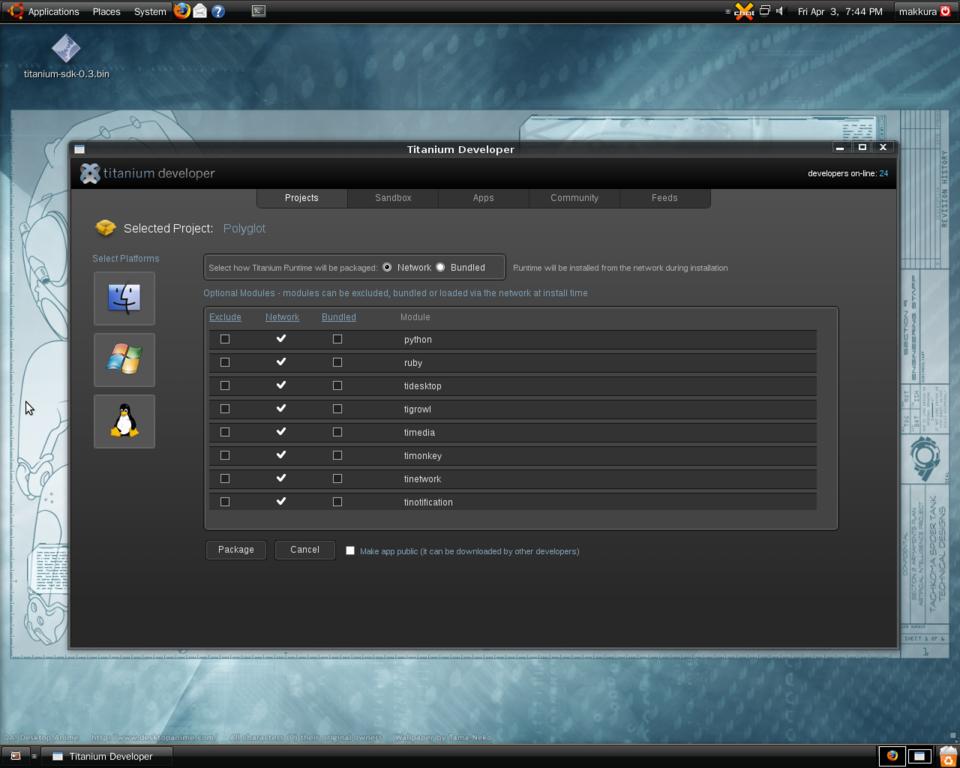
Task: Click the mail icon in top panel
Action: [200, 11]
